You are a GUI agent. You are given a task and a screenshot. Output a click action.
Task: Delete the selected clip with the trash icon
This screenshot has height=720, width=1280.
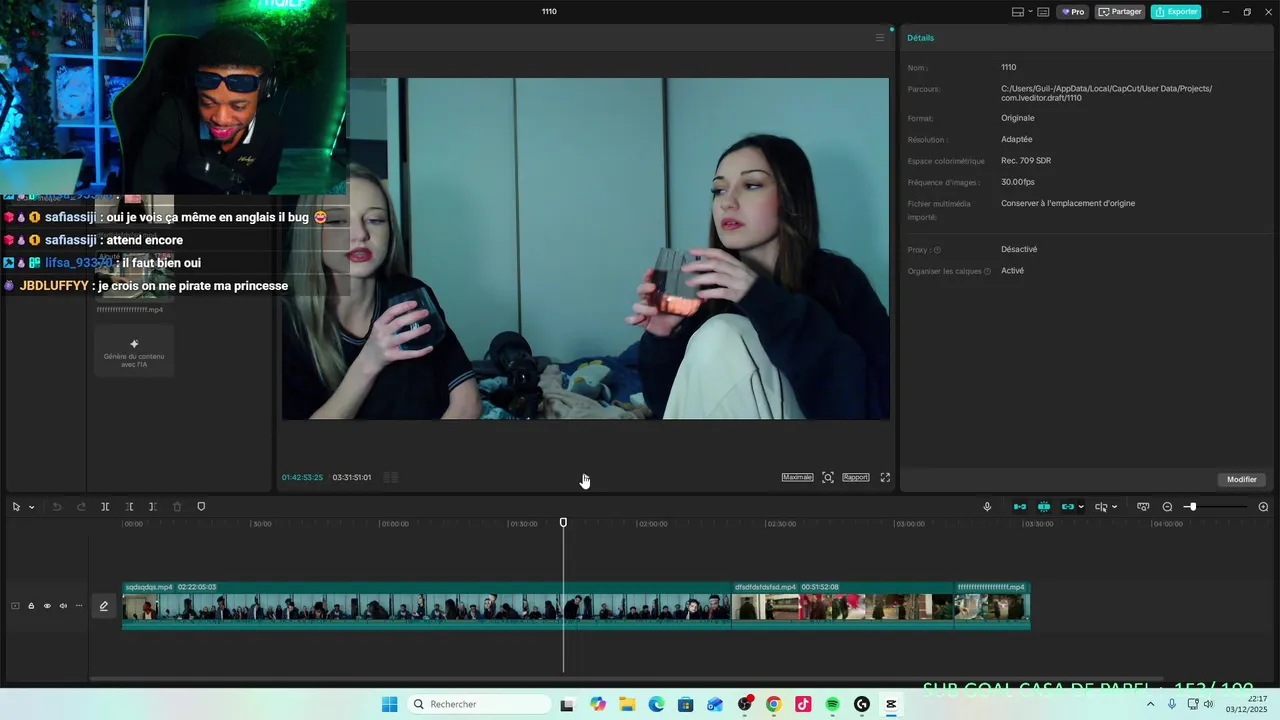point(177,507)
